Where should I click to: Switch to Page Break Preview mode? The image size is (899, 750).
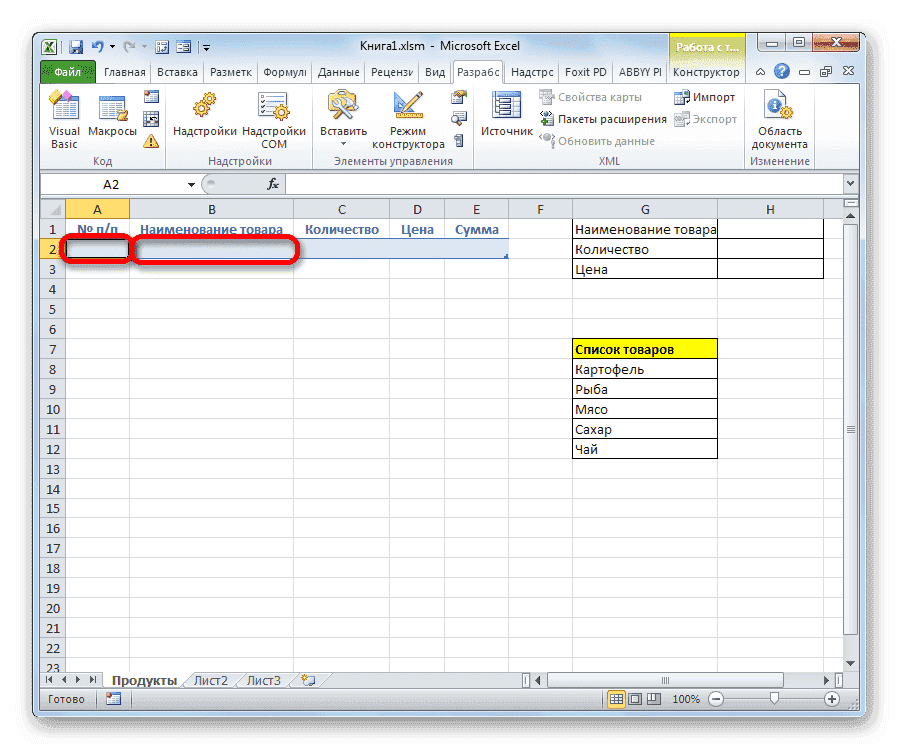pyautogui.click(x=652, y=699)
